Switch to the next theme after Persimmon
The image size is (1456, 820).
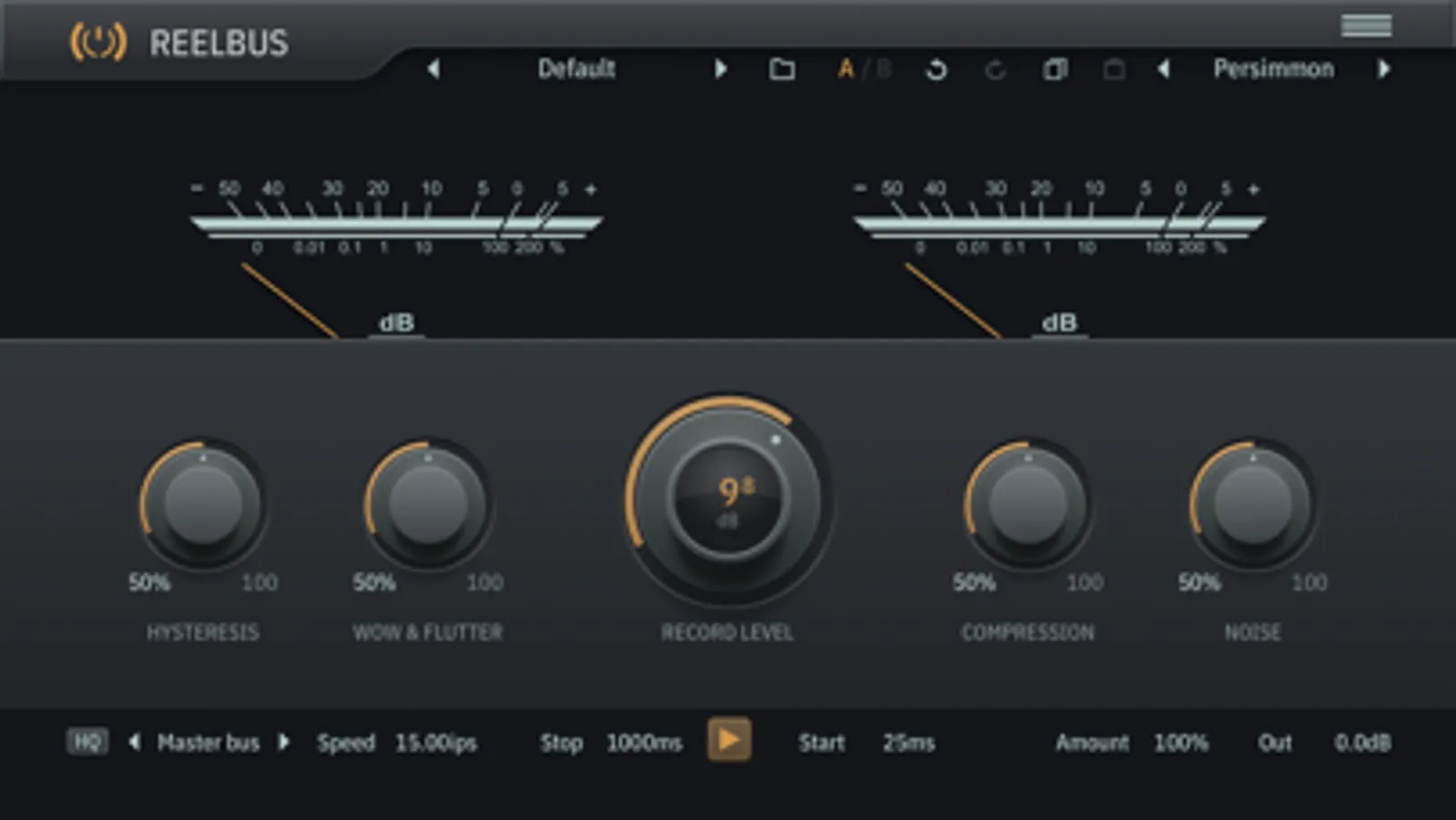click(x=1384, y=68)
